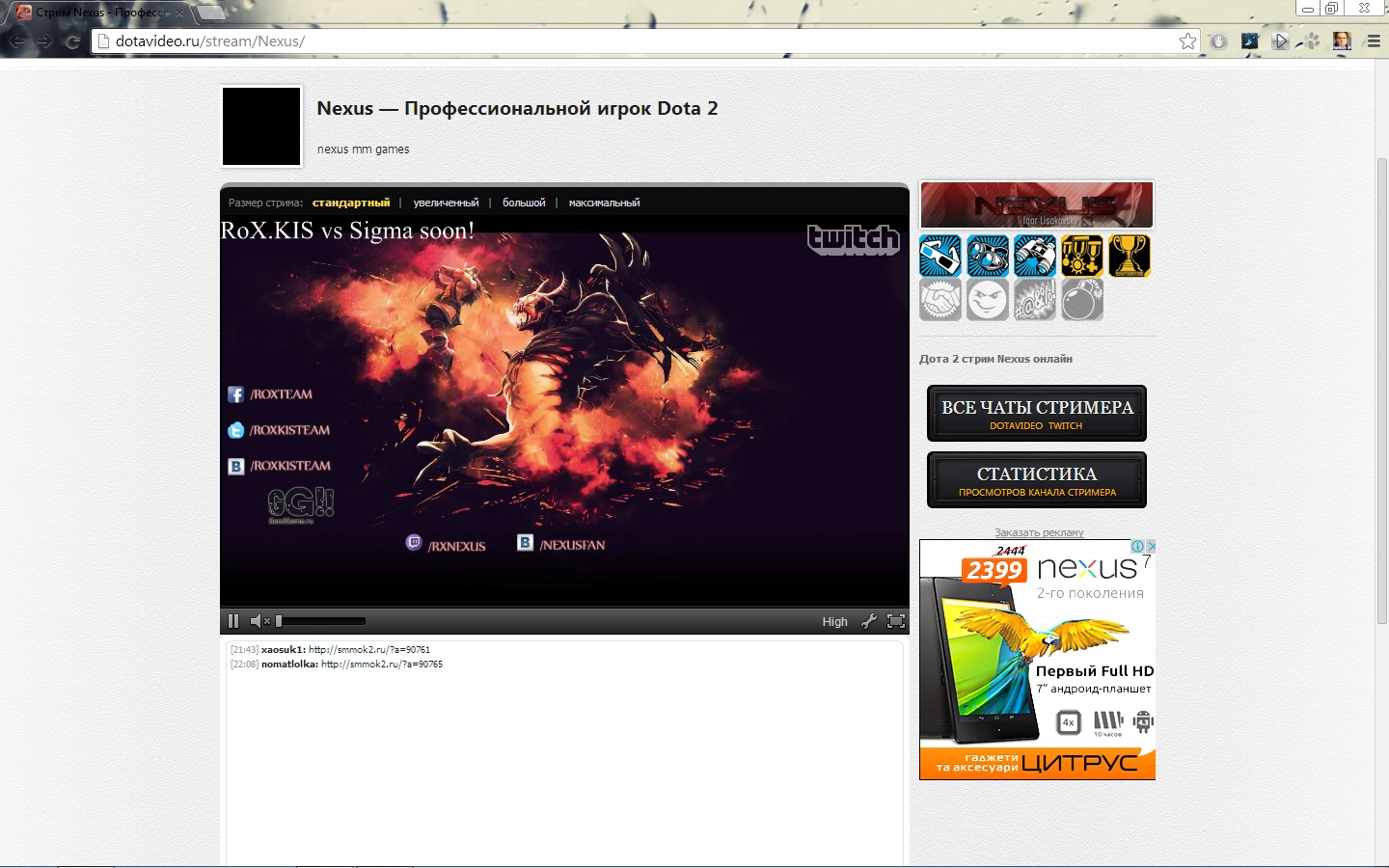This screenshot has height=868, width=1389.
Task: Pause the Twitch stream playback
Action: pos(233,621)
